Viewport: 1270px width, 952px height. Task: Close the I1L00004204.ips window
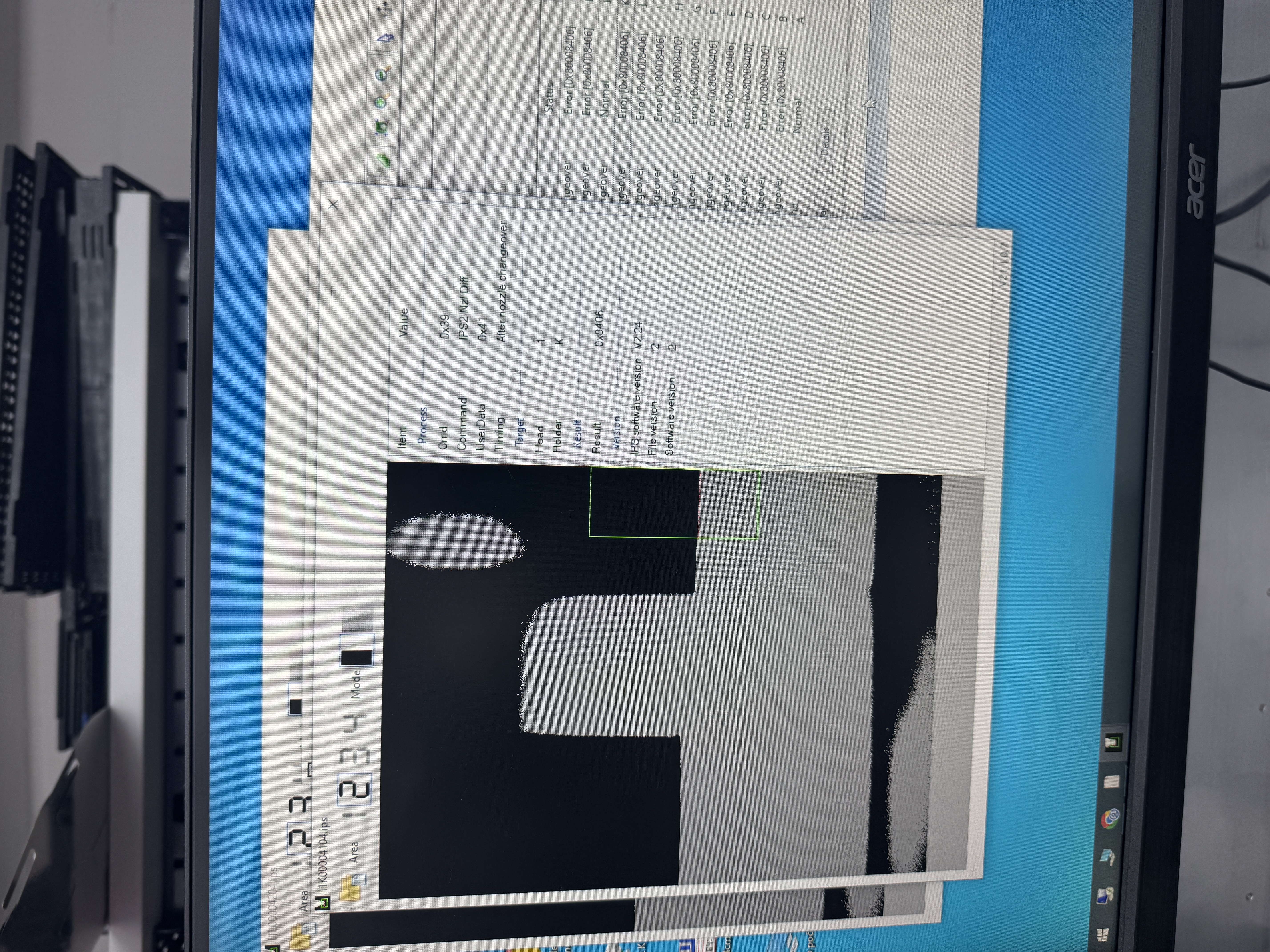pos(280,251)
